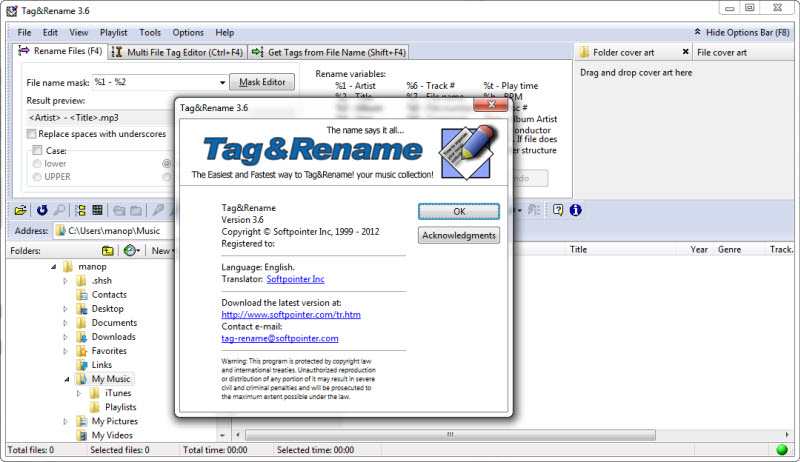This screenshot has height=462, width=800.
Task: Switch to Multi File Tag Editor tab
Action: tap(178, 52)
